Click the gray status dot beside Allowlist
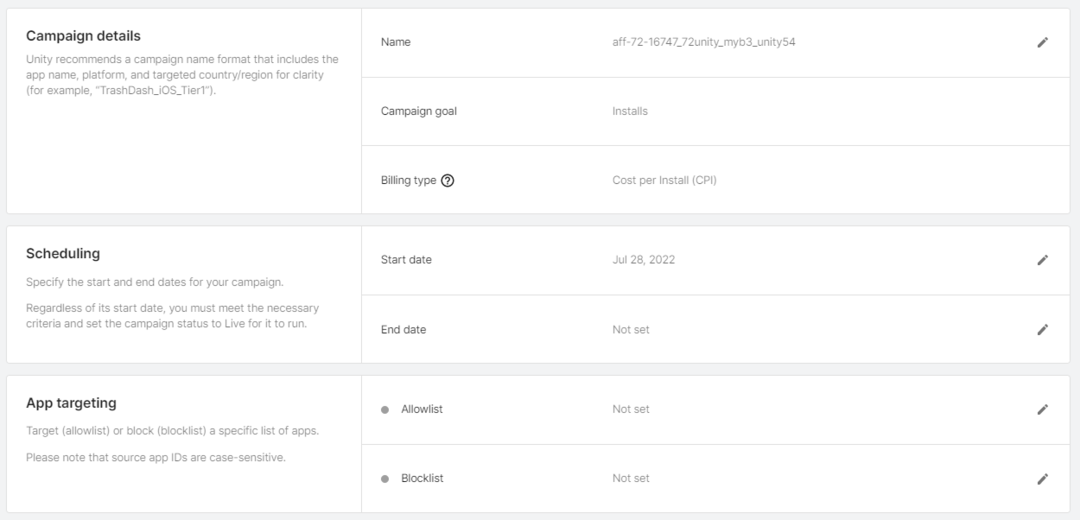 (x=385, y=409)
